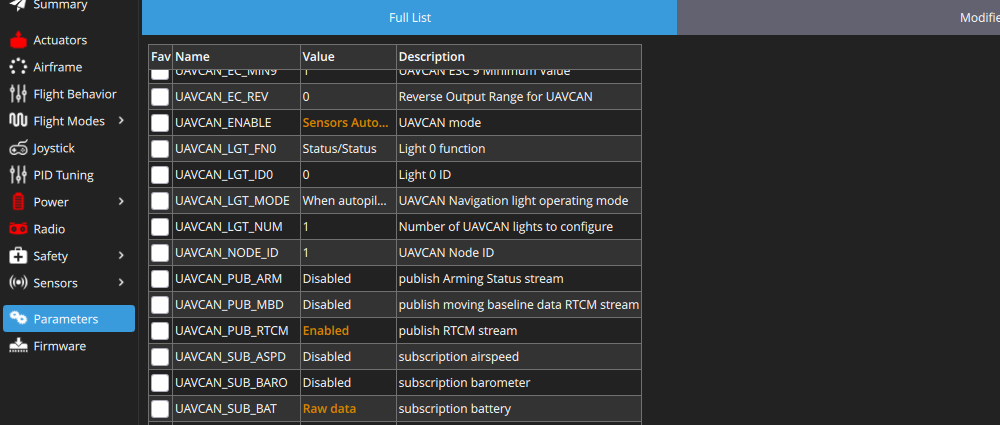
Task: Favorite the UAVCAN_LGT_ID0 parameter
Action: tap(160, 175)
